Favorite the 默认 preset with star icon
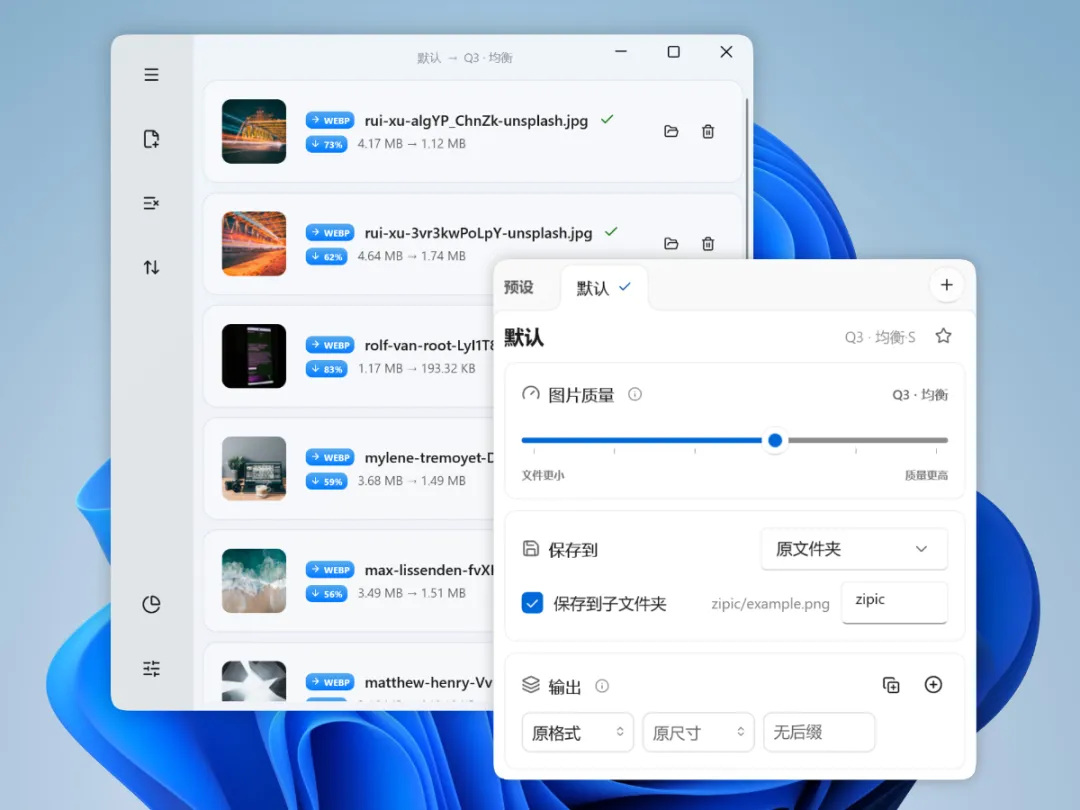 pyautogui.click(x=944, y=336)
